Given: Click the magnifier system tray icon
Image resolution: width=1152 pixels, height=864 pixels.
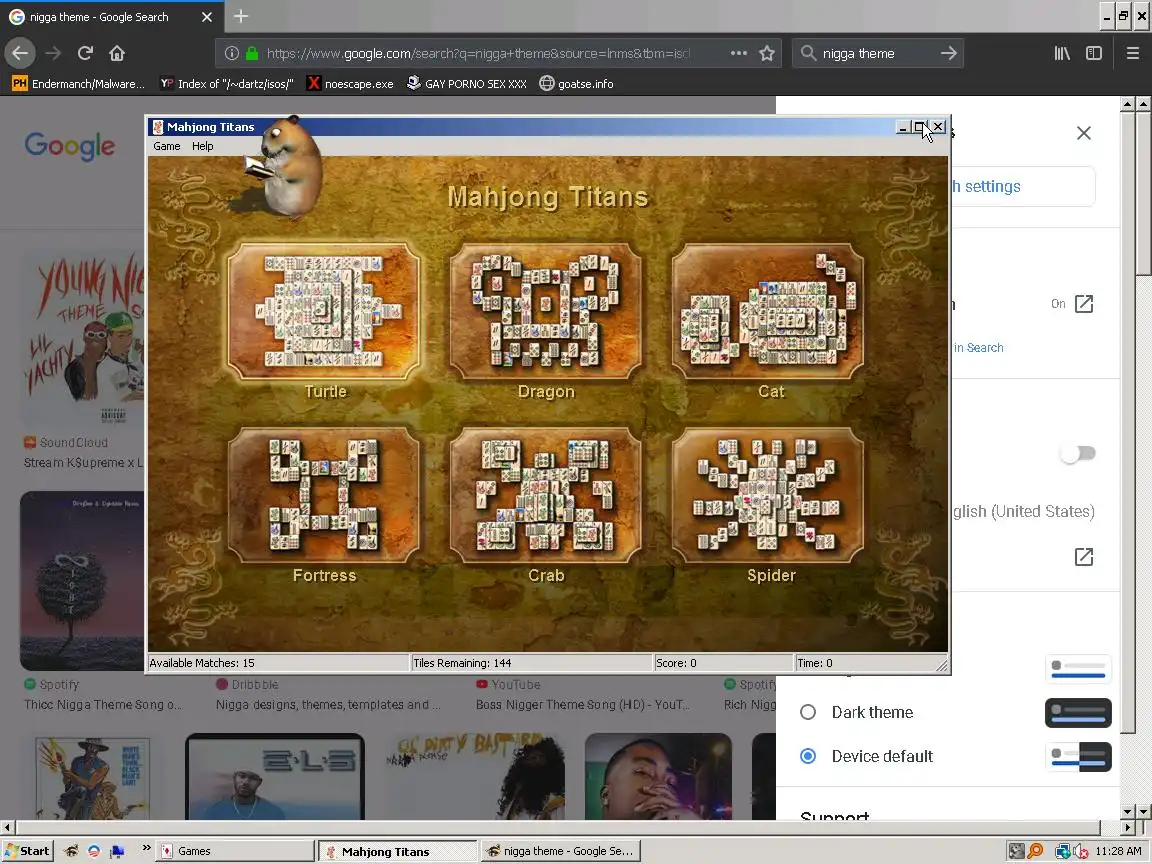Looking at the screenshot, I should coord(1034,851).
